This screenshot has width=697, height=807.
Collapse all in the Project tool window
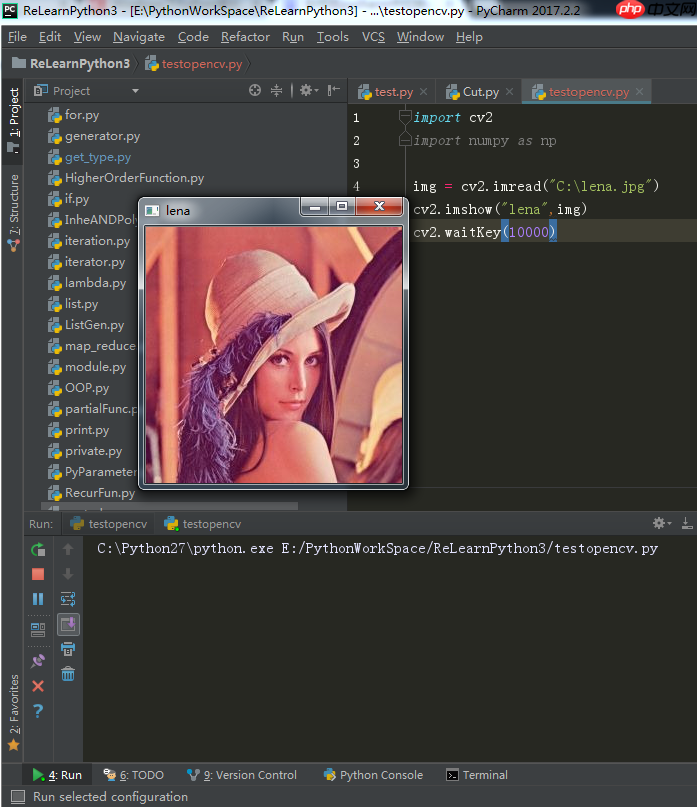pos(276,91)
